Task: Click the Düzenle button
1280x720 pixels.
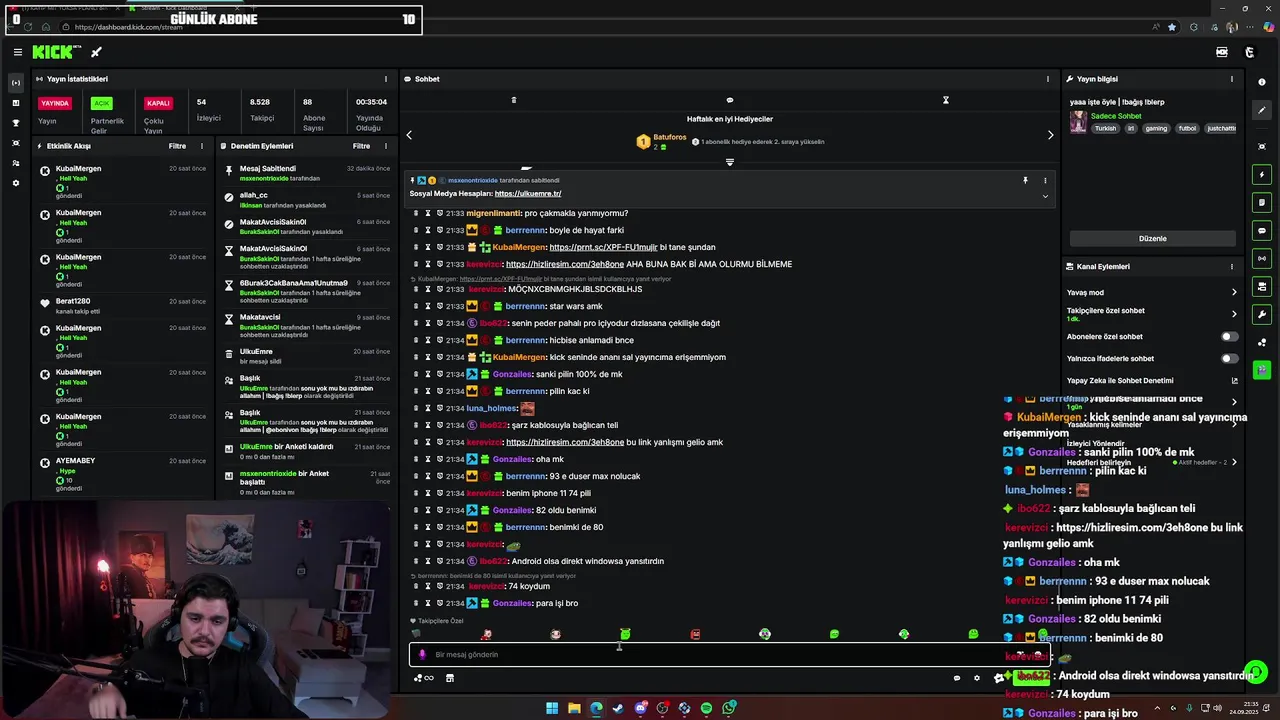Action: (x=1152, y=239)
